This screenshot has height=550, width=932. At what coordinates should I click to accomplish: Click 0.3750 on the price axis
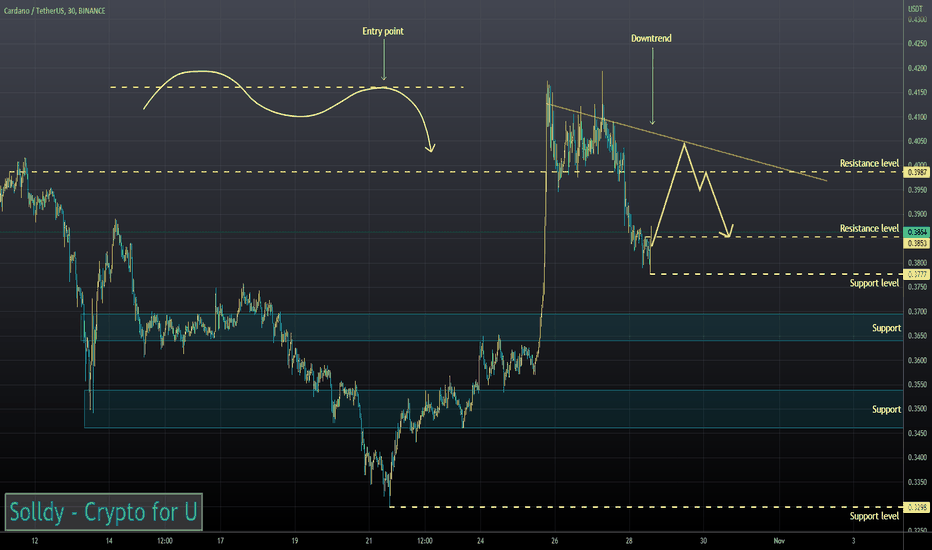pos(917,287)
